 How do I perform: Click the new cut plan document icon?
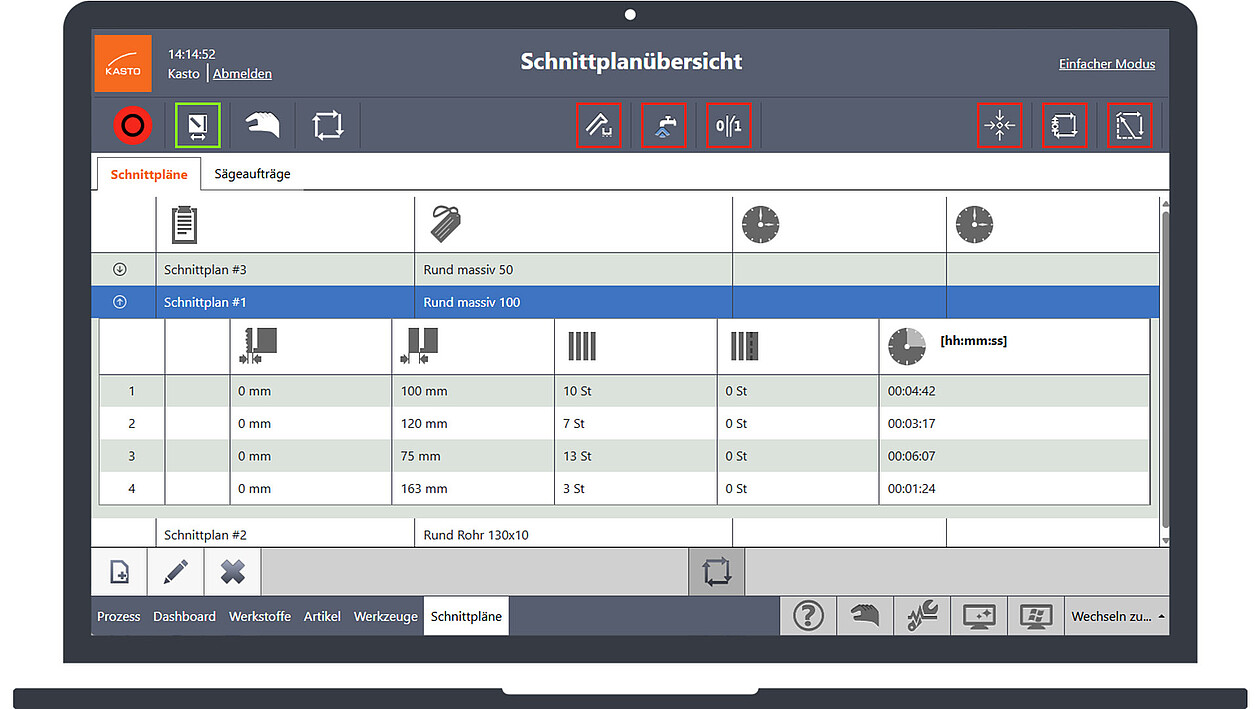tap(119, 572)
